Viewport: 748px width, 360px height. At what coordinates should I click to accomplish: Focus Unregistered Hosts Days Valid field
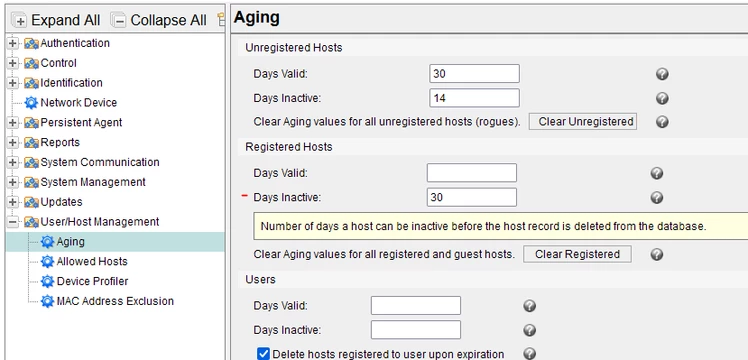pyautogui.click(x=474, y=74)
